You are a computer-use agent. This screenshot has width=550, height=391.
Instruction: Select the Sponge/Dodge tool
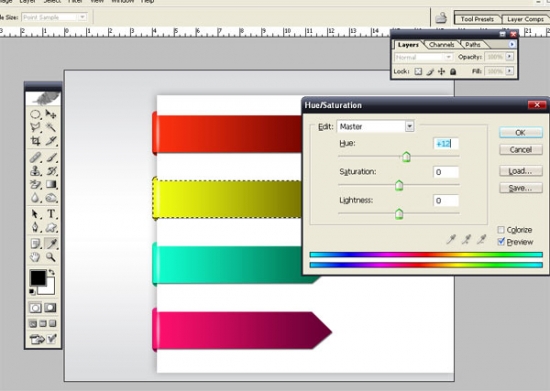tap(51, 197)
